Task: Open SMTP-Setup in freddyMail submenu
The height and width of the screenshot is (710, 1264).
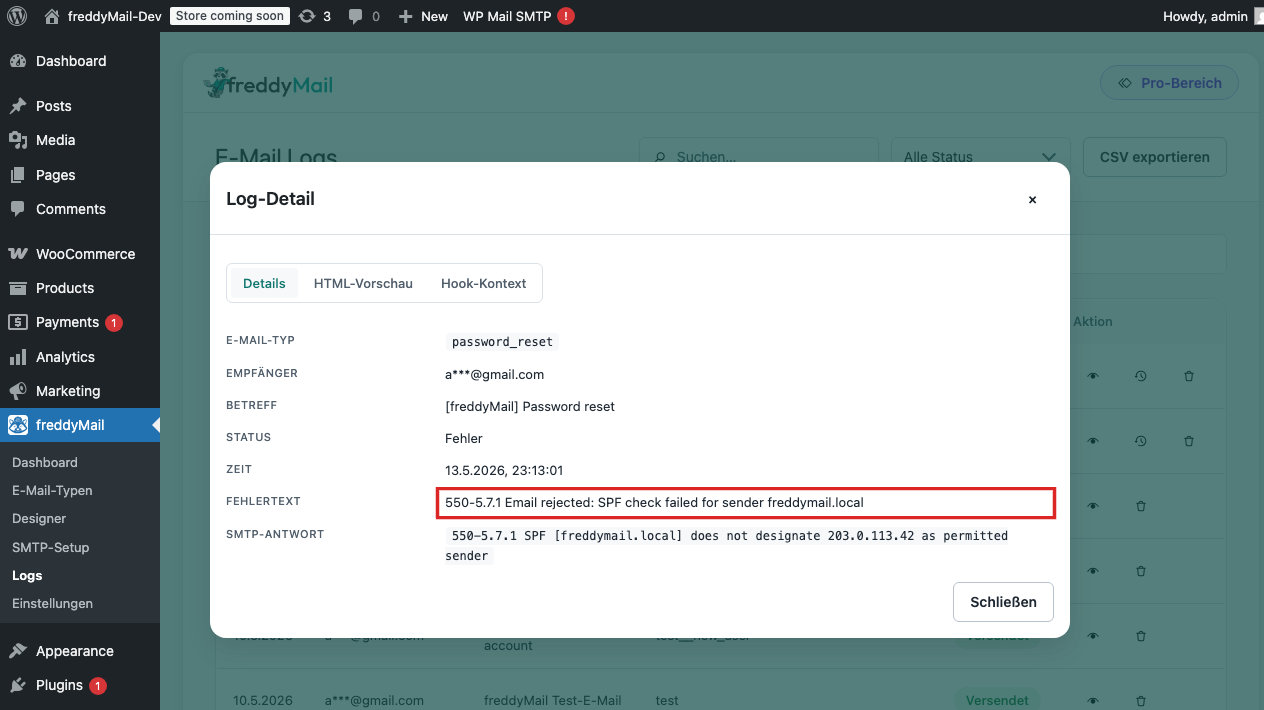Action: [50, 547]
